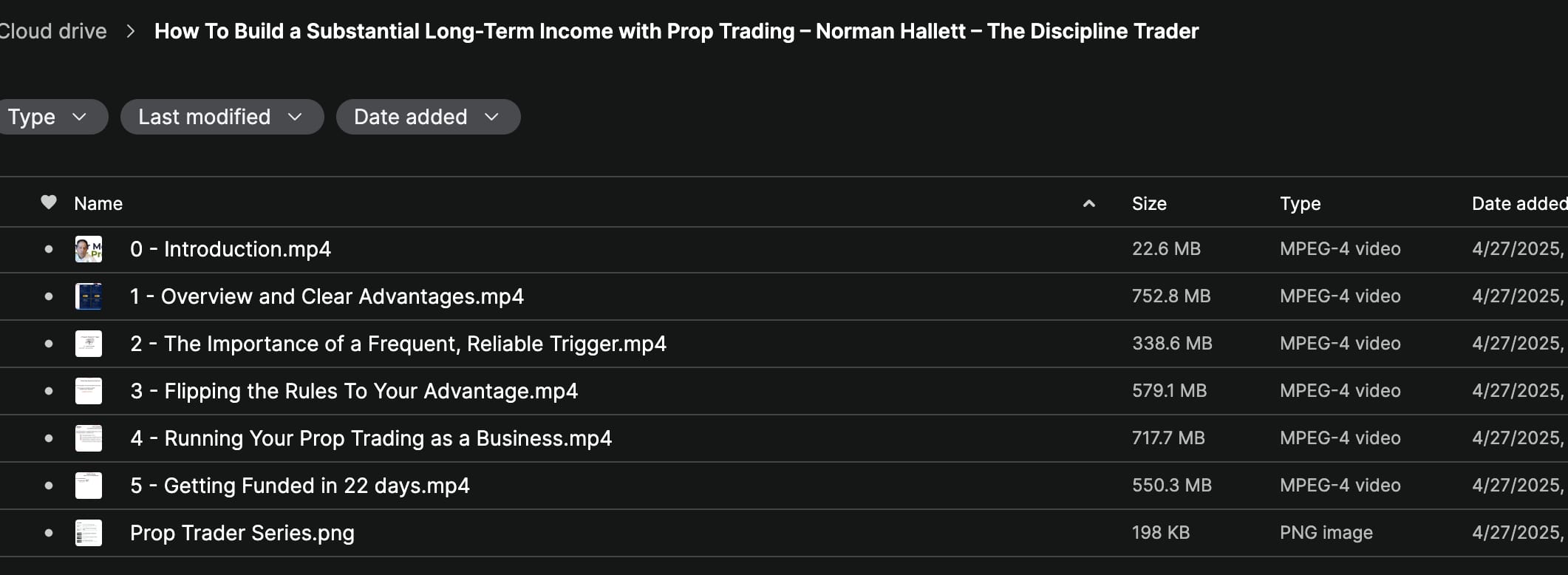This screenshot has width=1568, height=575.
Task: Open the Date added filter dropdown
Action: coord(427,117)
